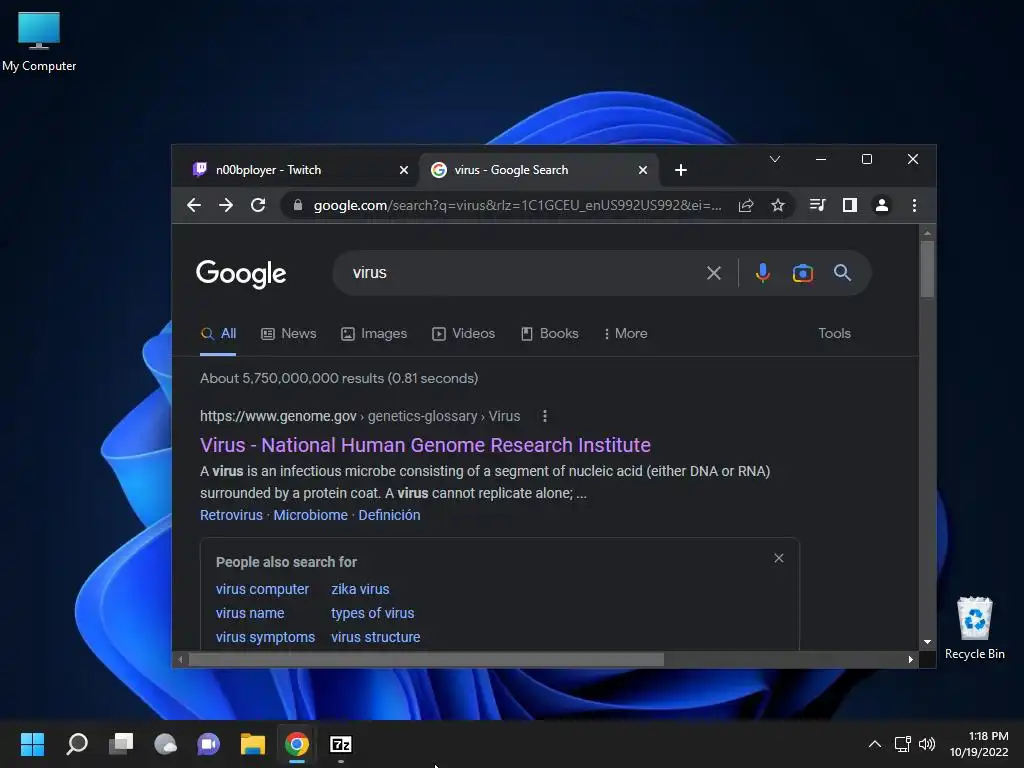
Task: Search for virus computer suggestion
Action: (x=263, y=589)
